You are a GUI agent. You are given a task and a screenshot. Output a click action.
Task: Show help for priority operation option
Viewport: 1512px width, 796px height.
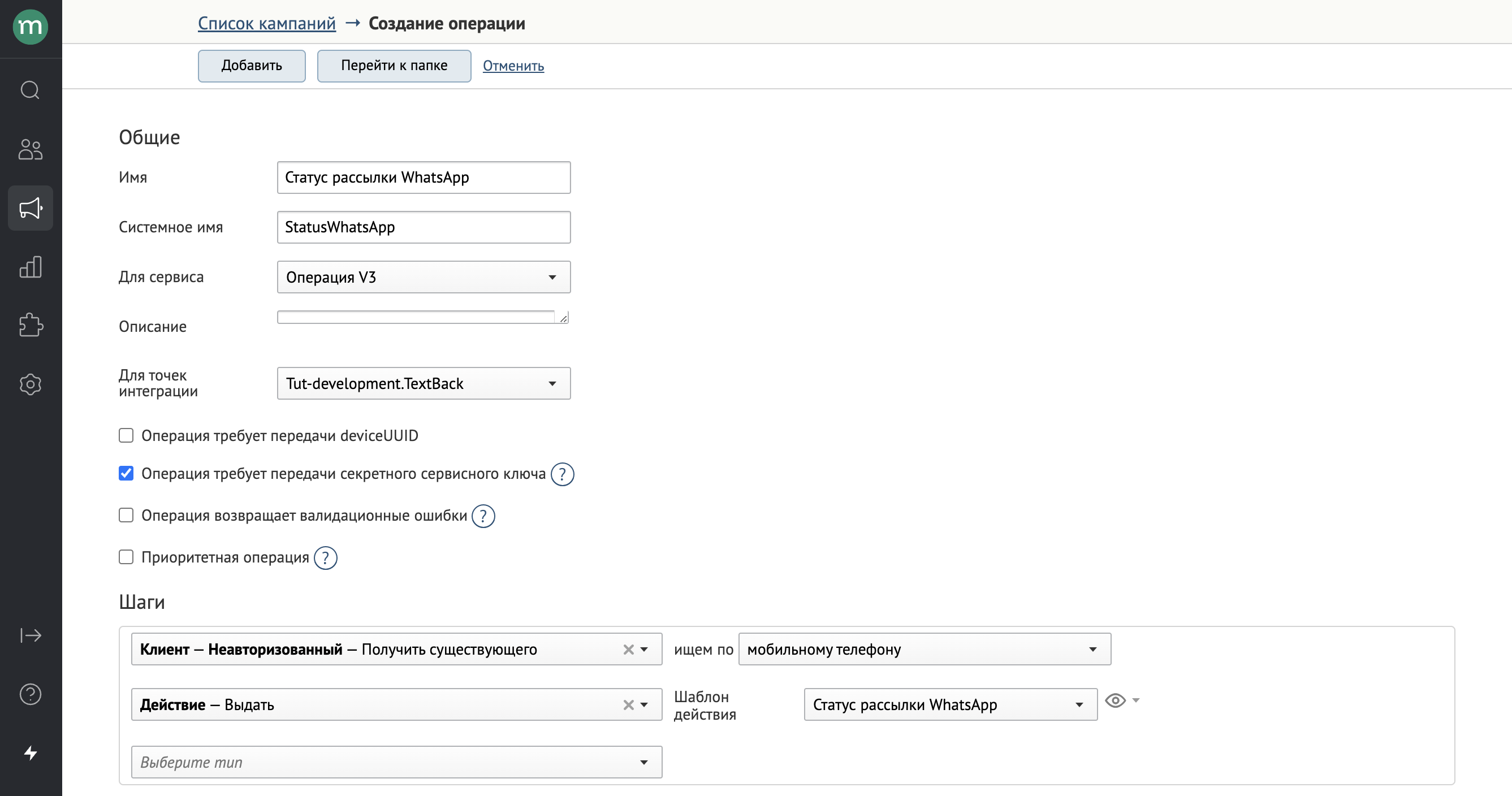click(x=326, y=557)
